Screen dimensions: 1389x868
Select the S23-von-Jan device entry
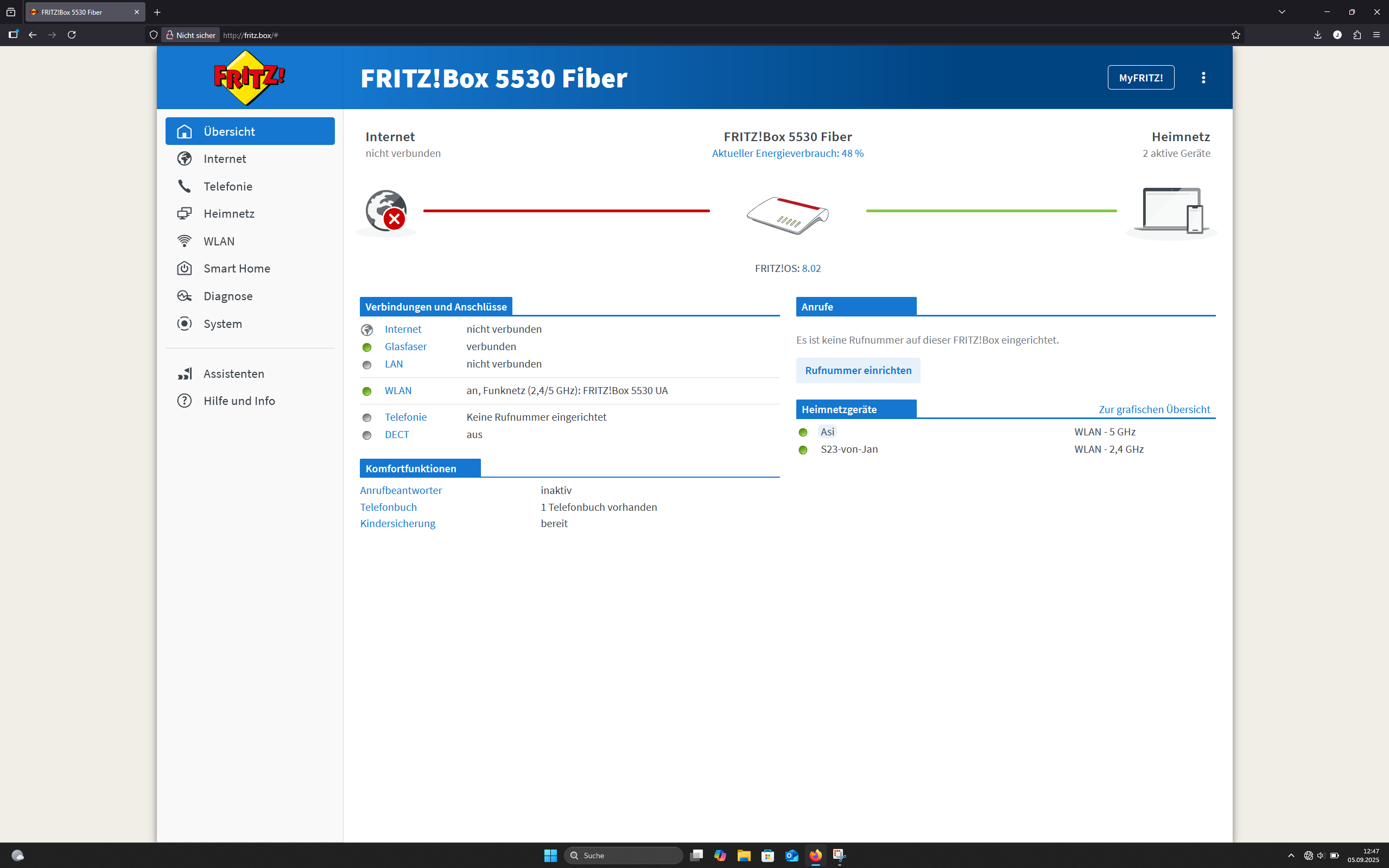(x=849, y=449)
